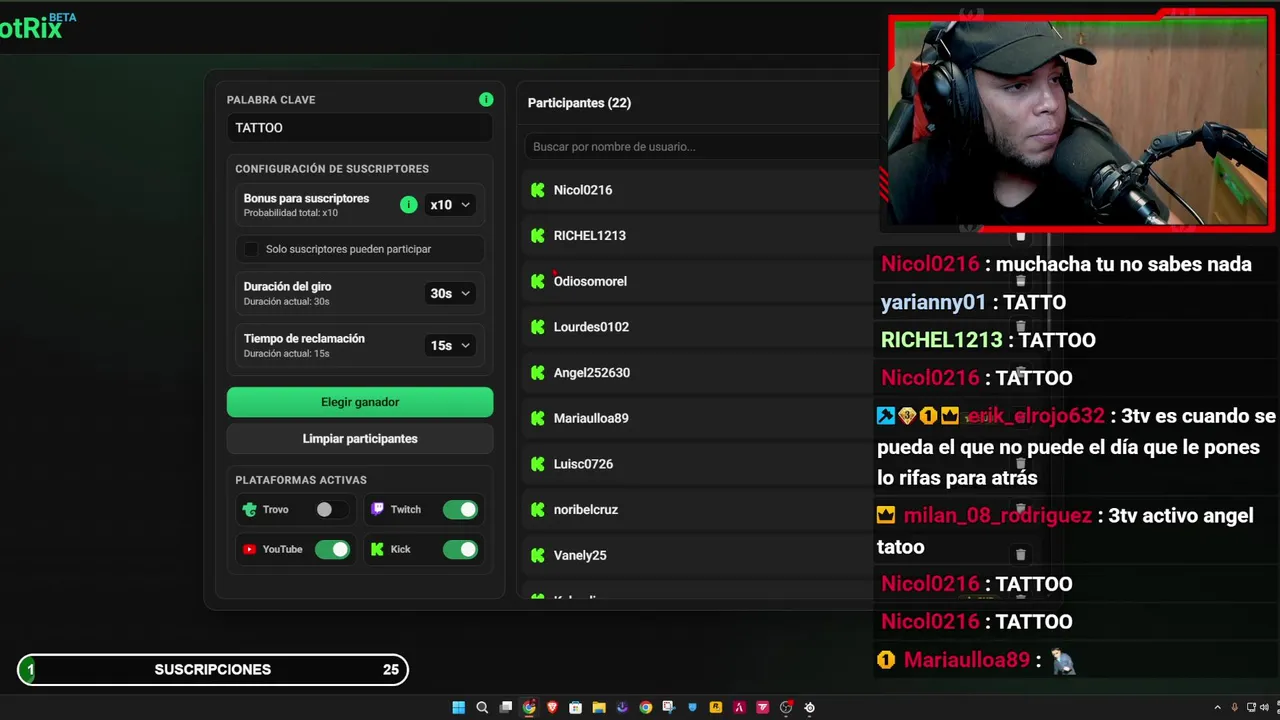Open the 15s Tiempo de reclamación dropdown
1280x720 pixels.
pos(450,345)
